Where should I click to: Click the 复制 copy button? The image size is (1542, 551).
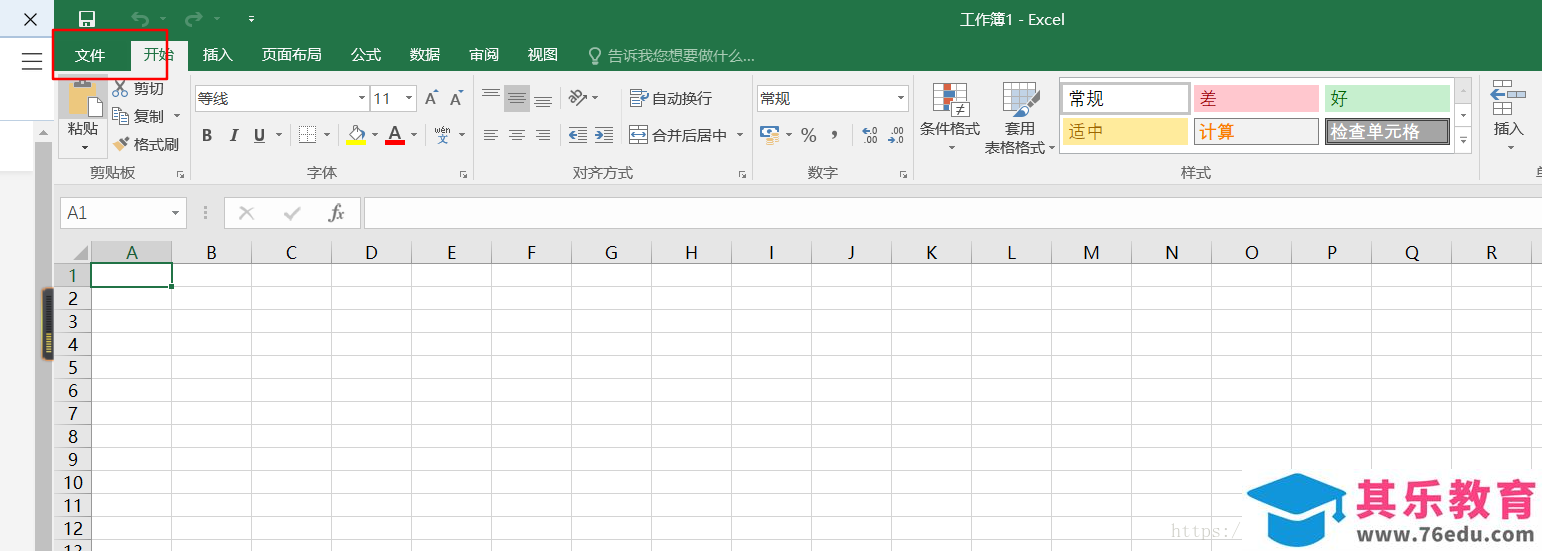point(139,116)
